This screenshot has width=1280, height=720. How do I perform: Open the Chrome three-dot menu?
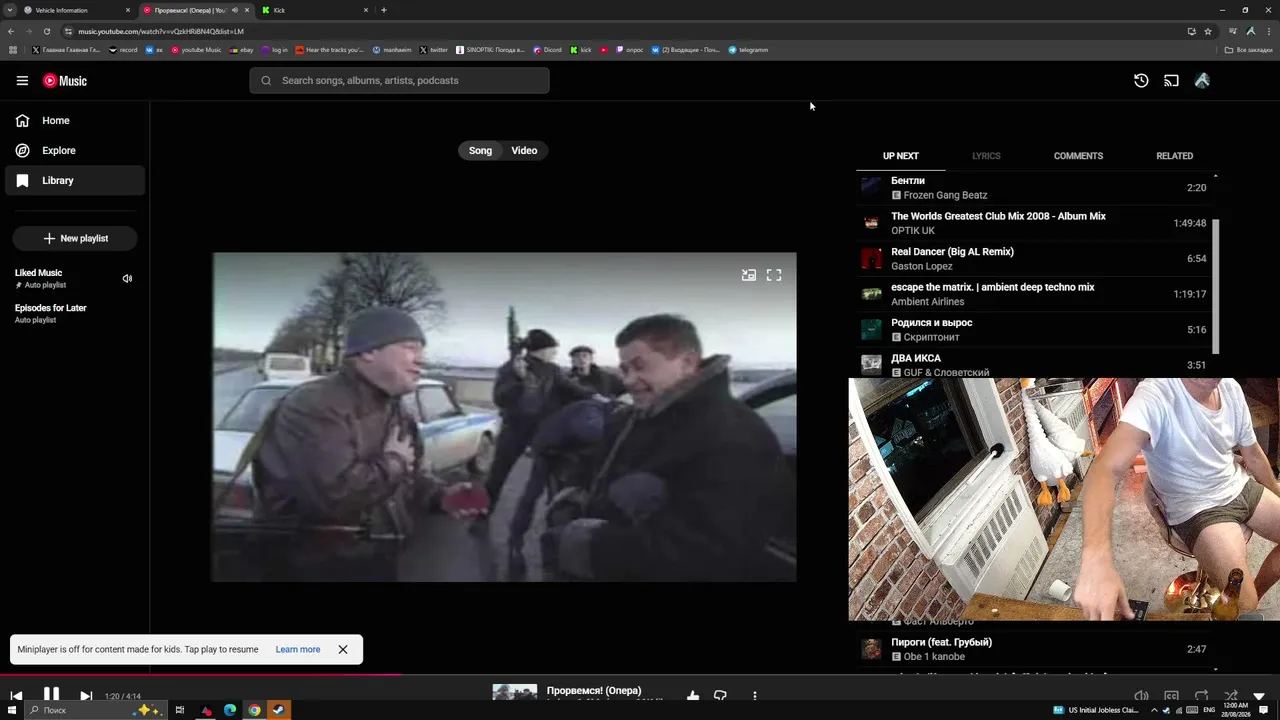click(x=1269, y=31)
